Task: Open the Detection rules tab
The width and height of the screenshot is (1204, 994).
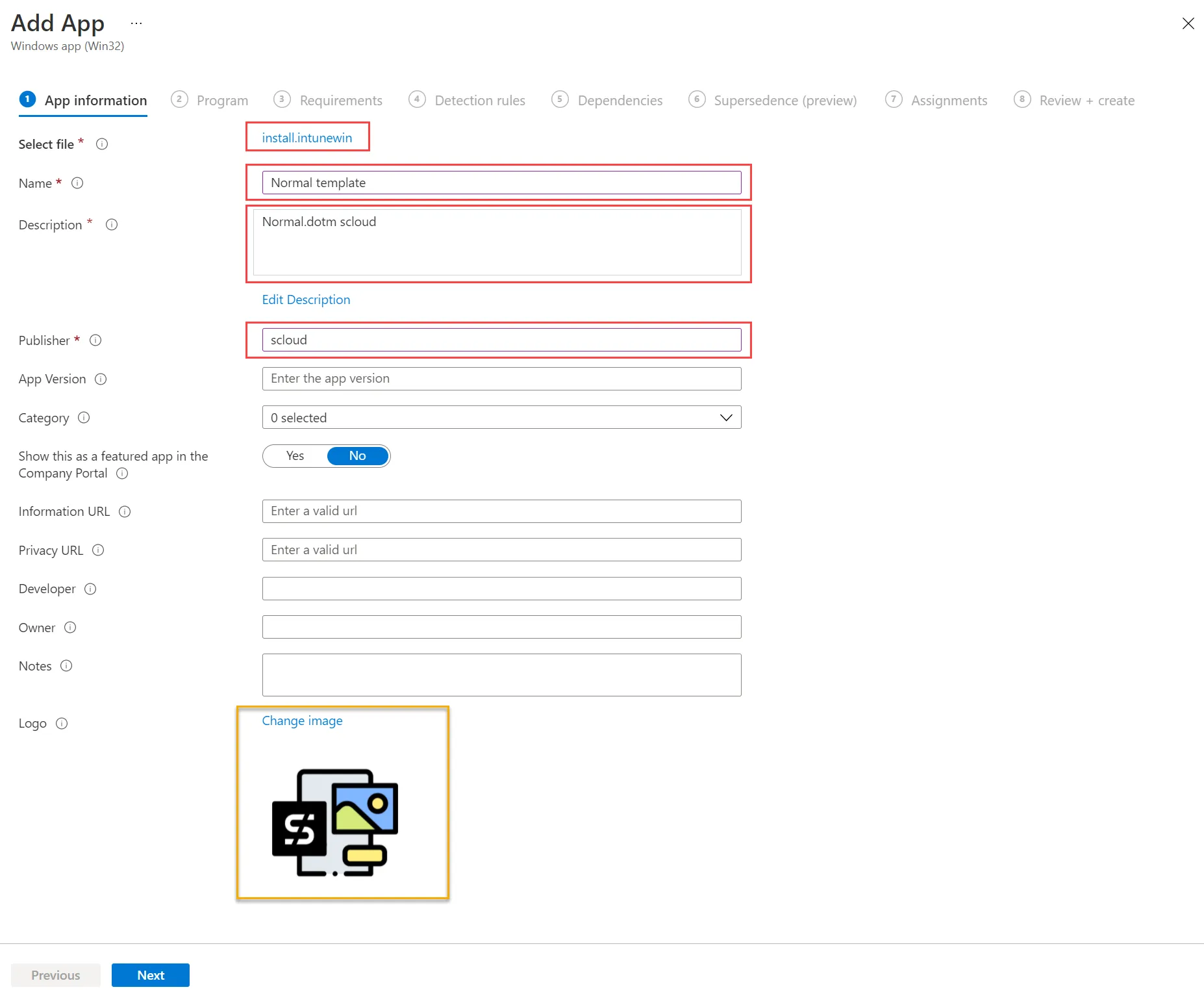Action: click(x=467, y=100)
